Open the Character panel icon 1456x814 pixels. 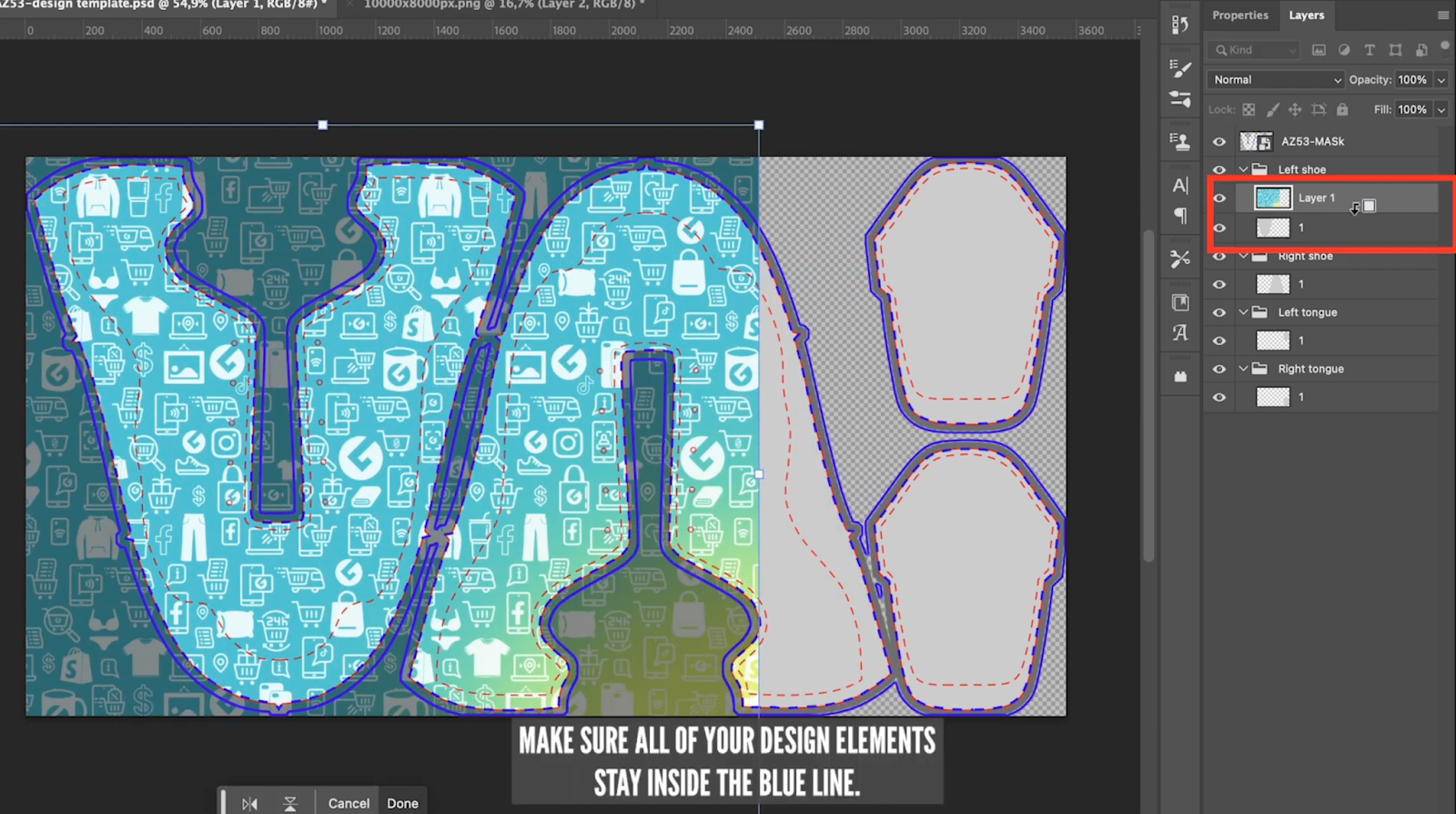coord(1180,185)
